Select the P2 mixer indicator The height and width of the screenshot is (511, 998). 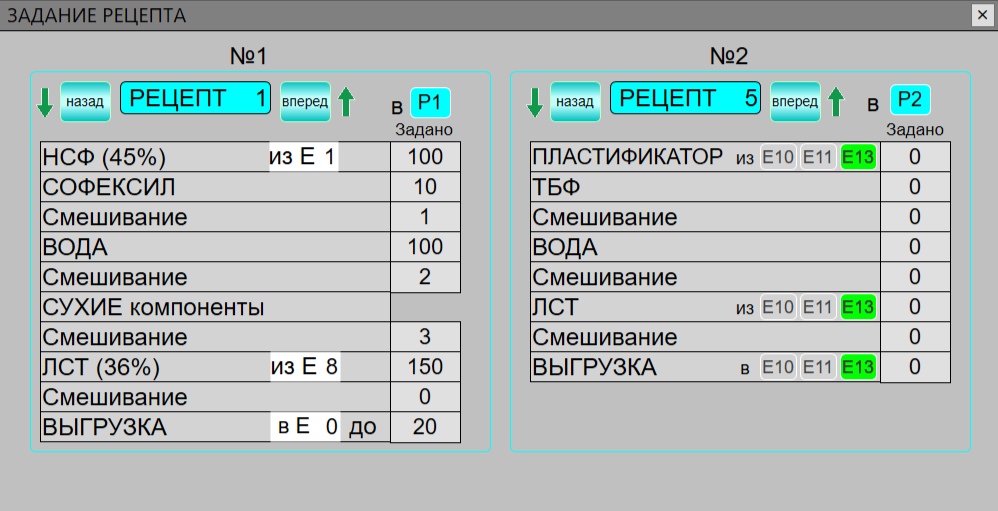click(910, 100)
